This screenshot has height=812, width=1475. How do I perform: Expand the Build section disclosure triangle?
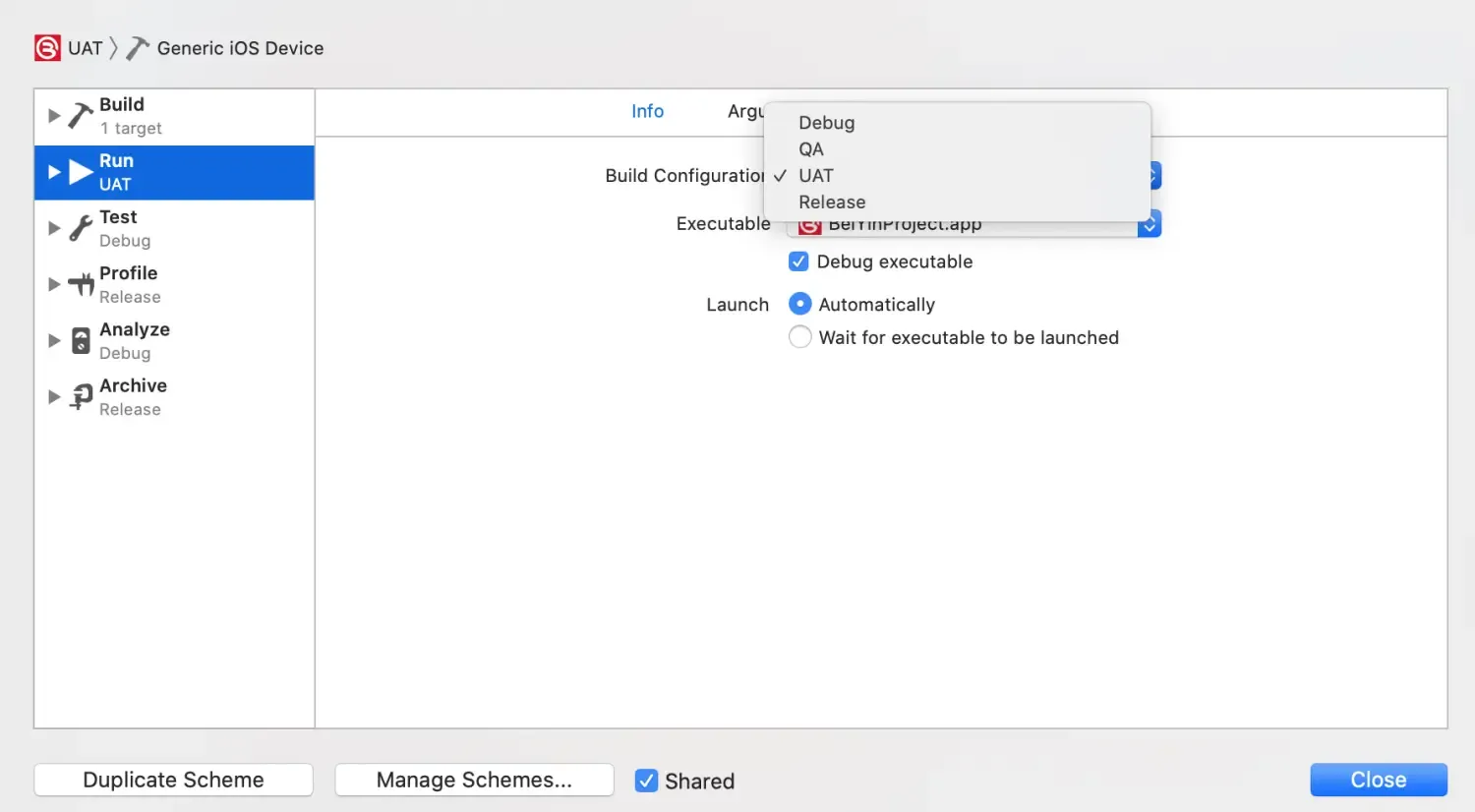point(54,115)
